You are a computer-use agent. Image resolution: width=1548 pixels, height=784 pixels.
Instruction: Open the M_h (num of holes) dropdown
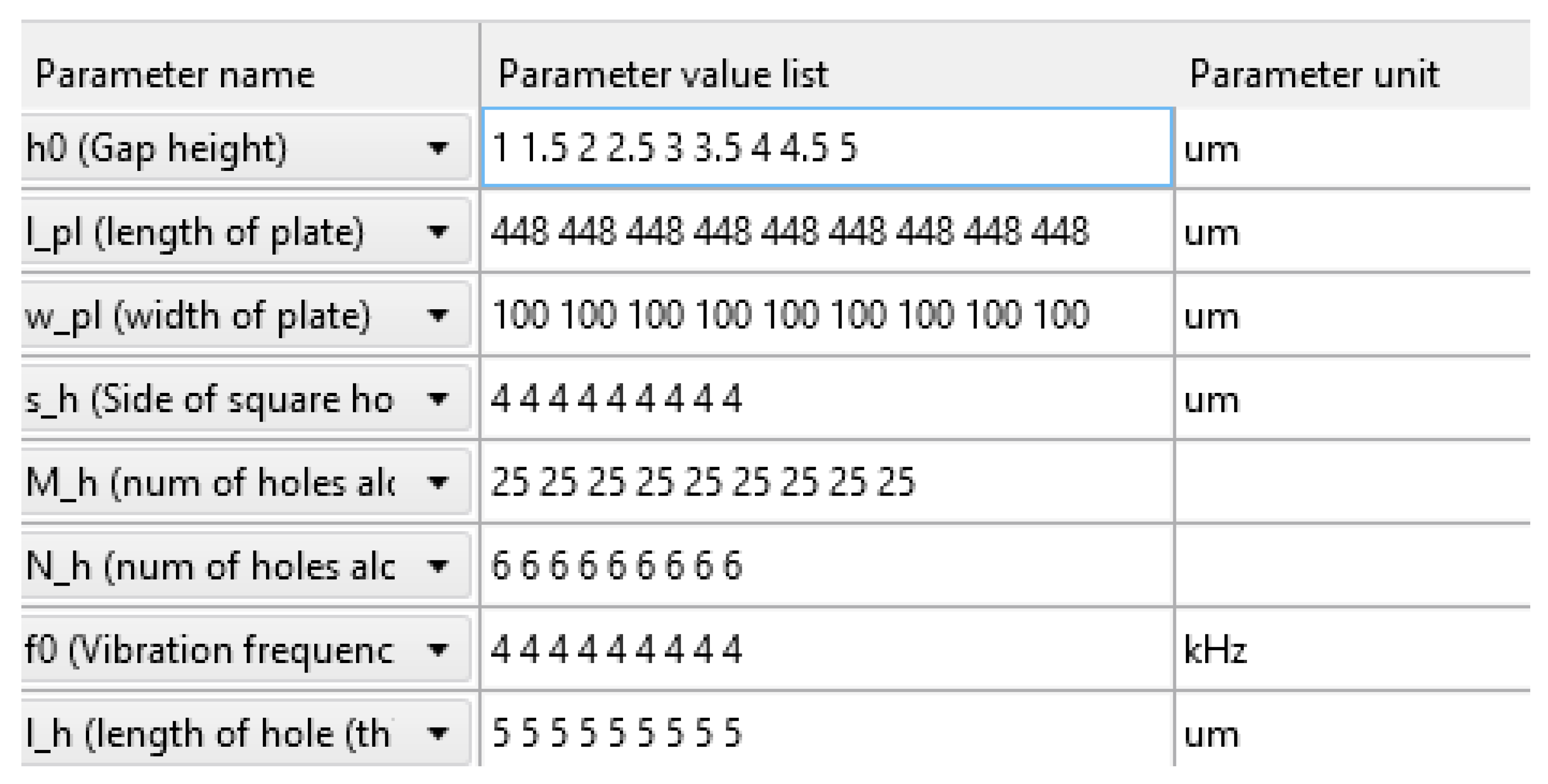[x=439, y=482]
